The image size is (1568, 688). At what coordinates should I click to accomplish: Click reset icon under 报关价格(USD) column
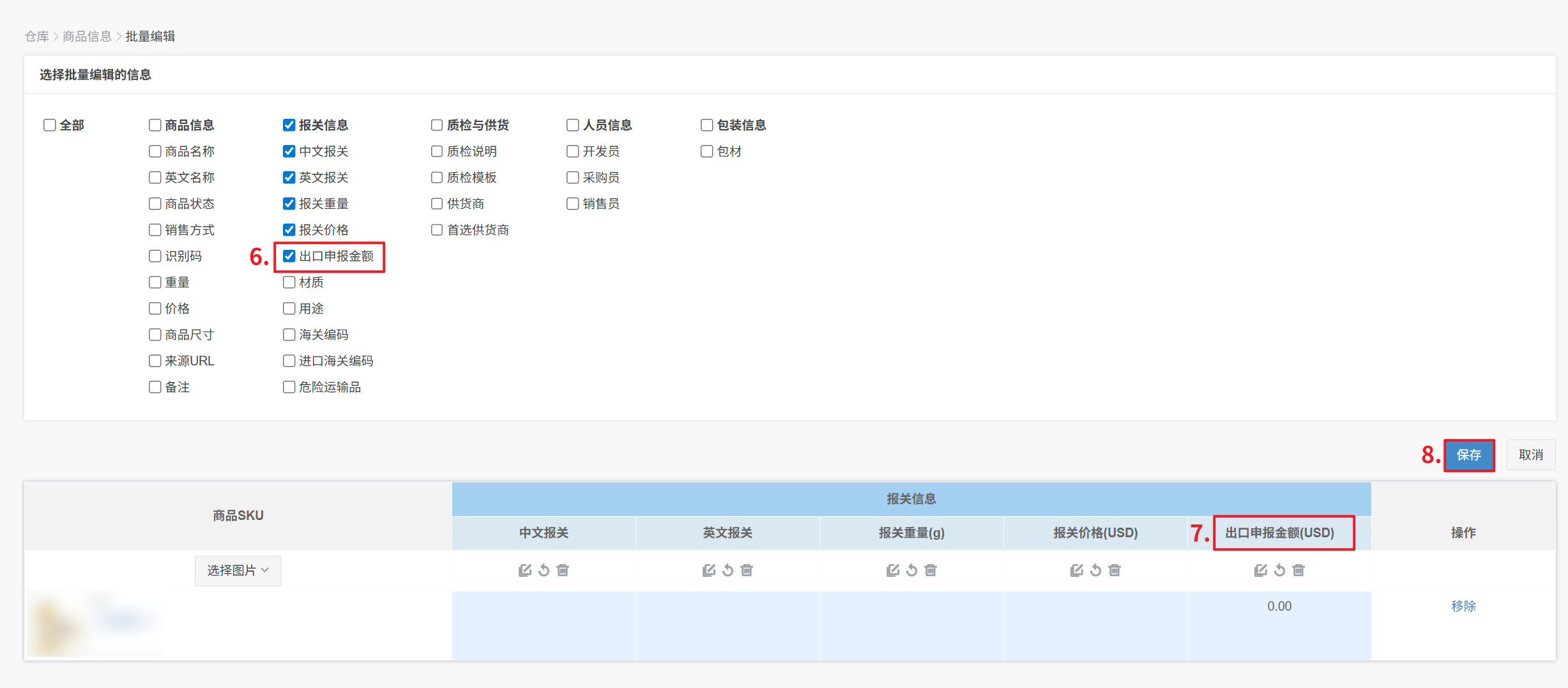(x=1095, y=570)
